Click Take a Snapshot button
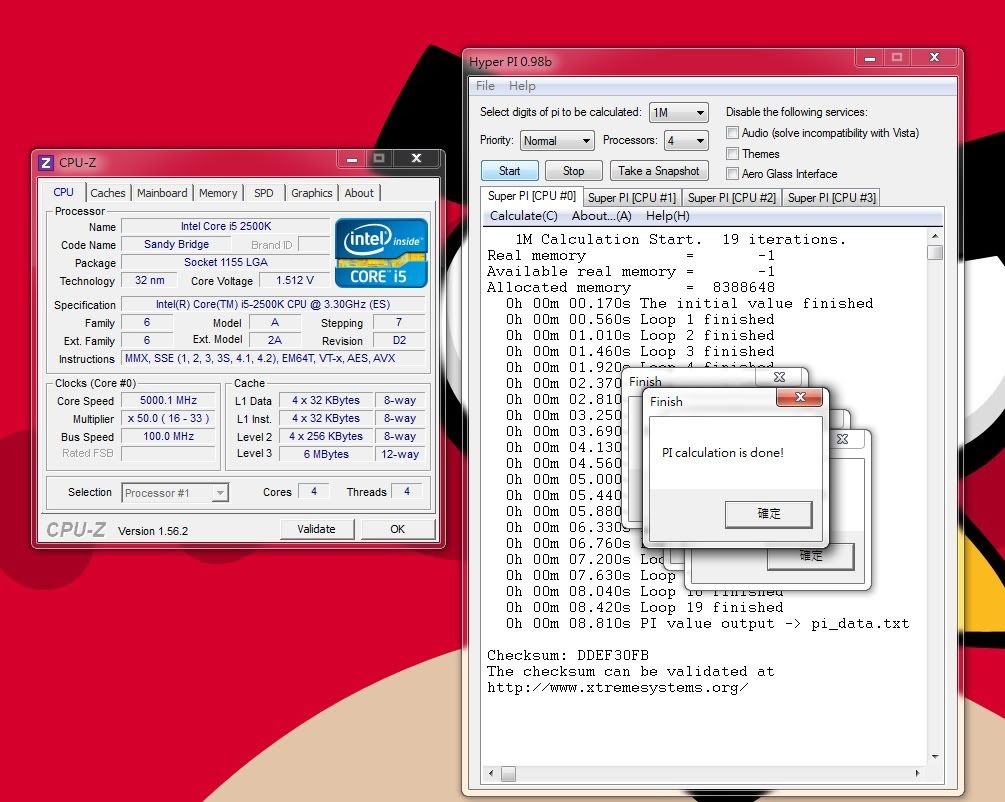 click(659, 171)
